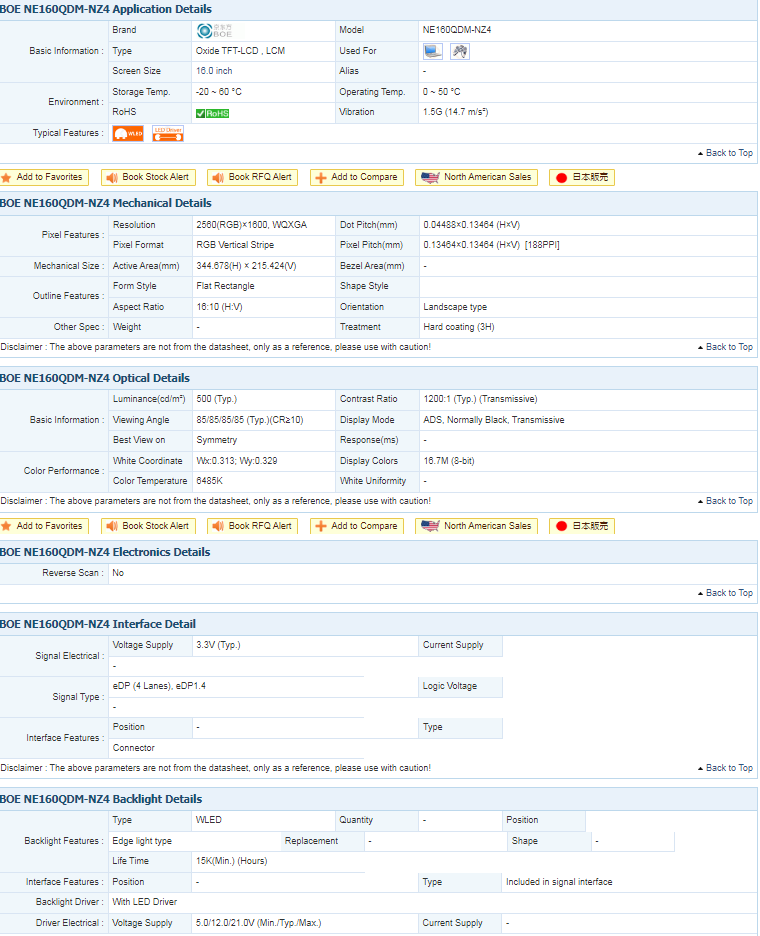Click the Mechanical Details section heading
Image resolution: width=760 pixels, height=936 pixels.
tap(106, 204)
